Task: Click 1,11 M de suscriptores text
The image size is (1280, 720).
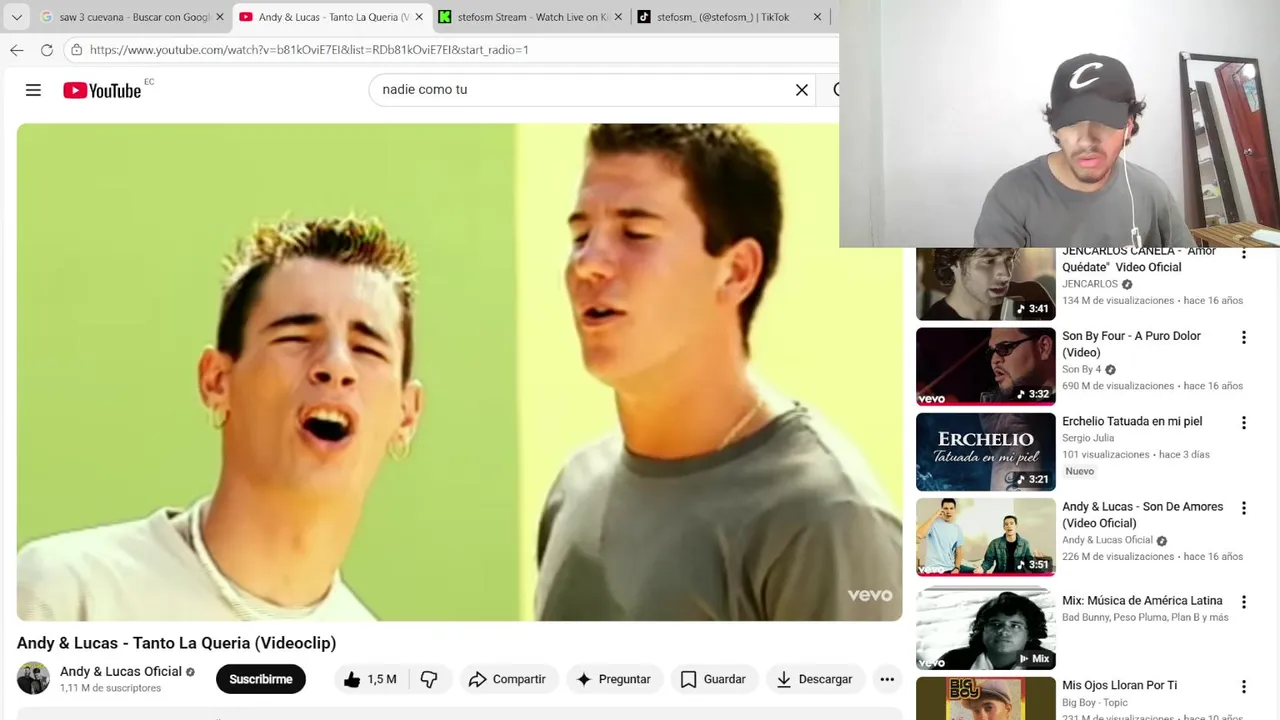Action: click(110, 688)
